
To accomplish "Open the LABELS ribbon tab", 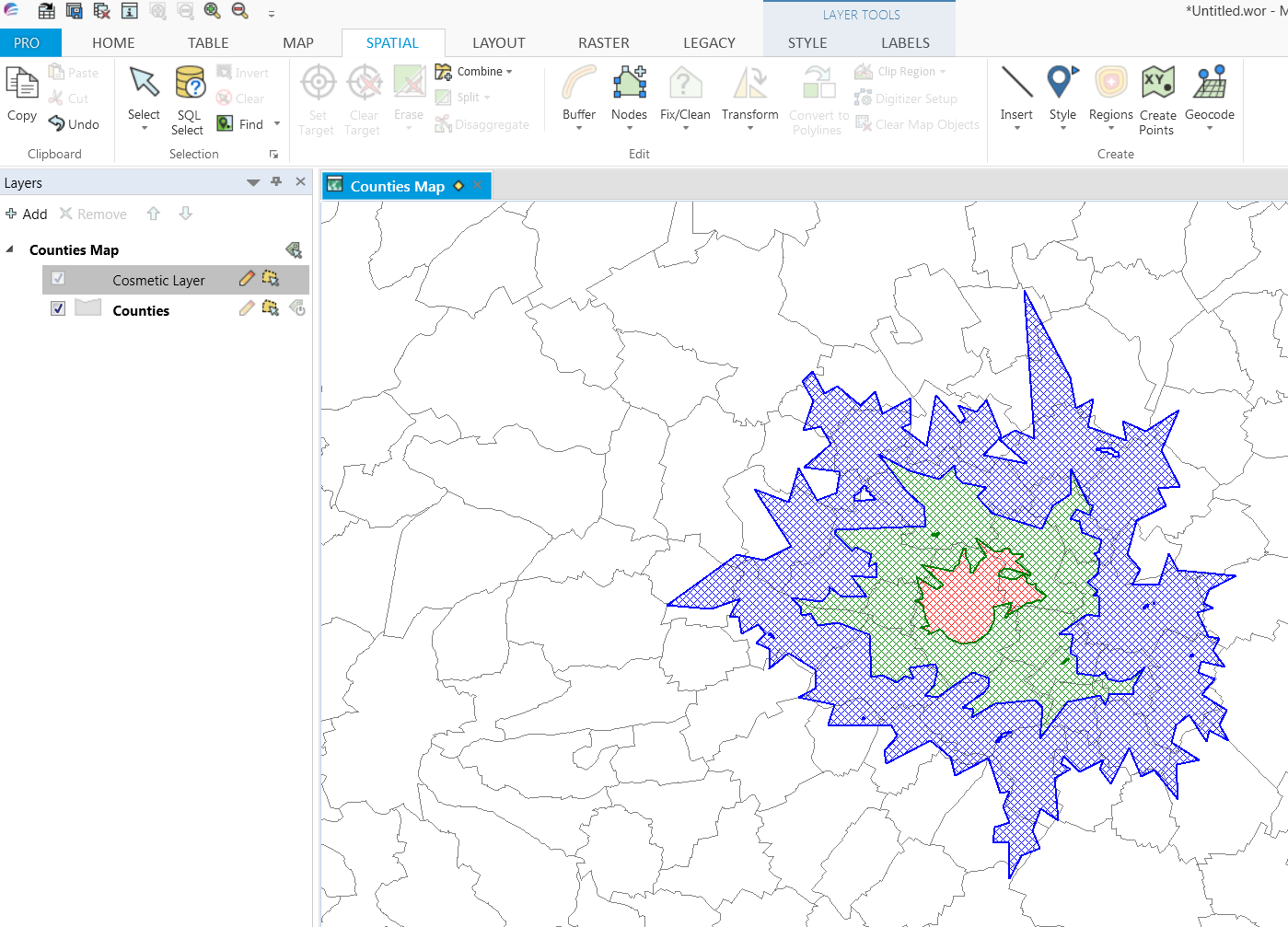I will pyautogui.click(x=905, y=43).
